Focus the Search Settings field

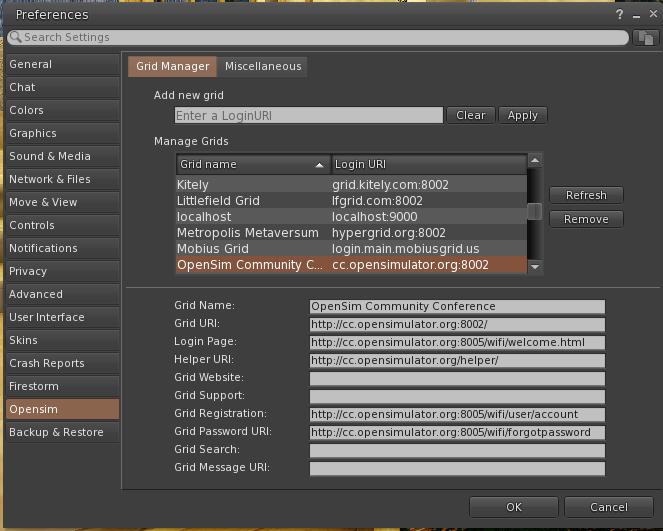coord(318,38)
